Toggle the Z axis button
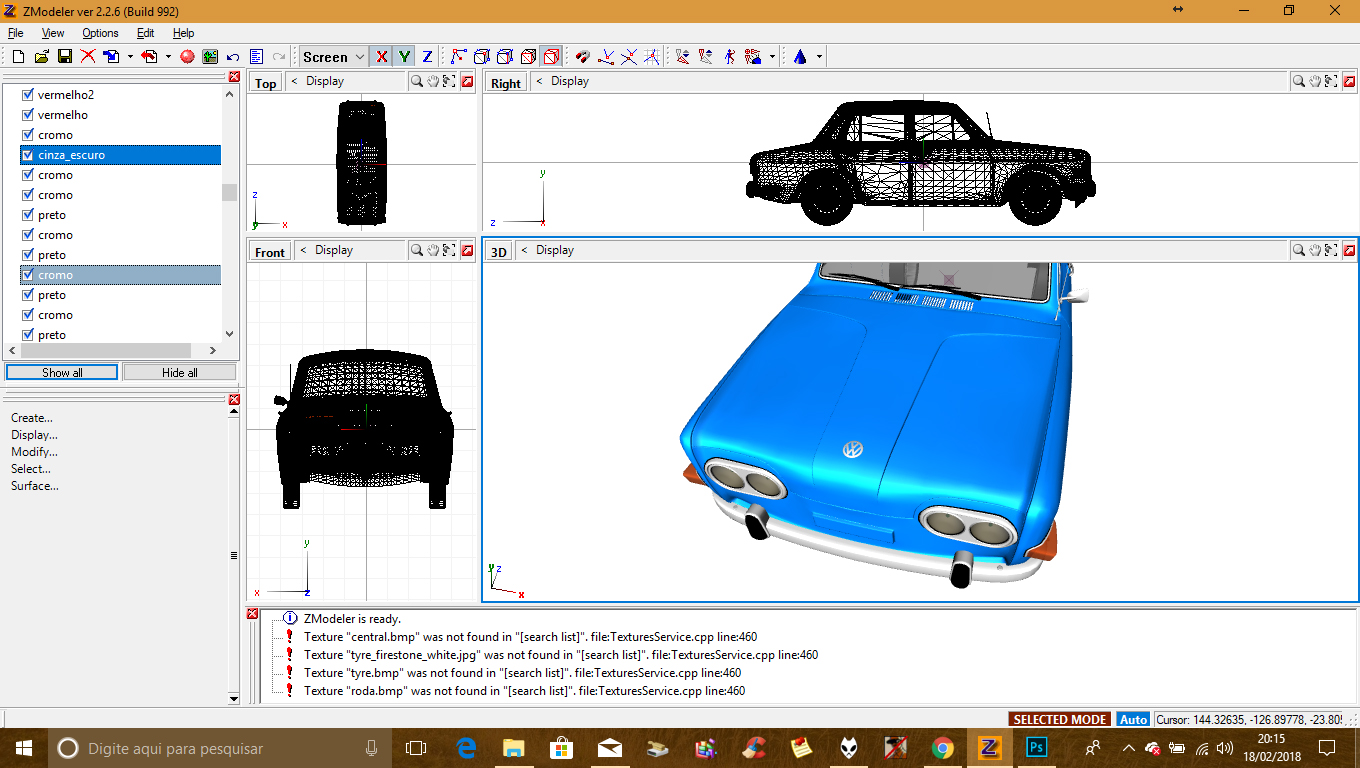This screenshot has height=768, width=1360. click(x=427, y=57)
